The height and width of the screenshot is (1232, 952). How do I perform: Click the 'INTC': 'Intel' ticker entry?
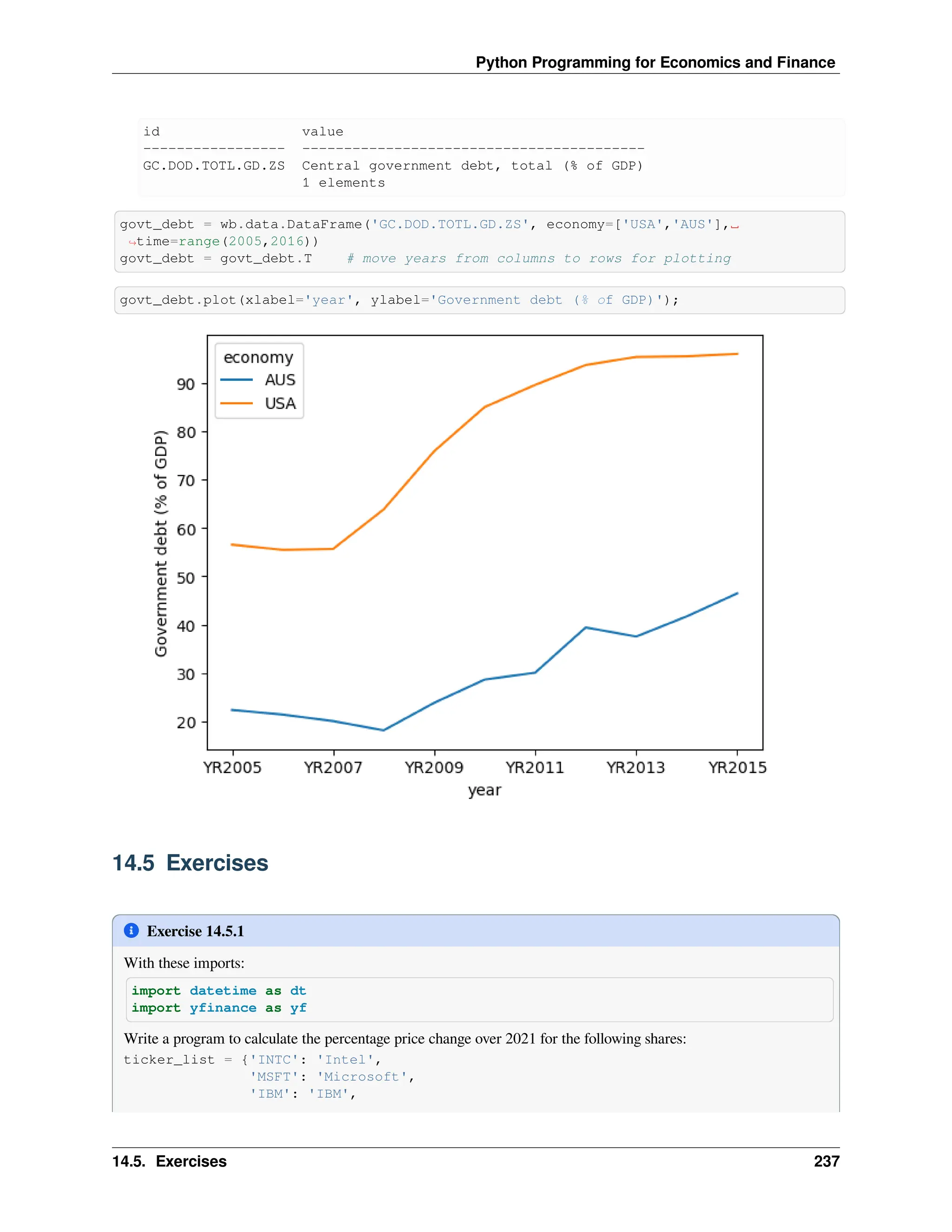pyautogui.click(x=315, y=1060)
